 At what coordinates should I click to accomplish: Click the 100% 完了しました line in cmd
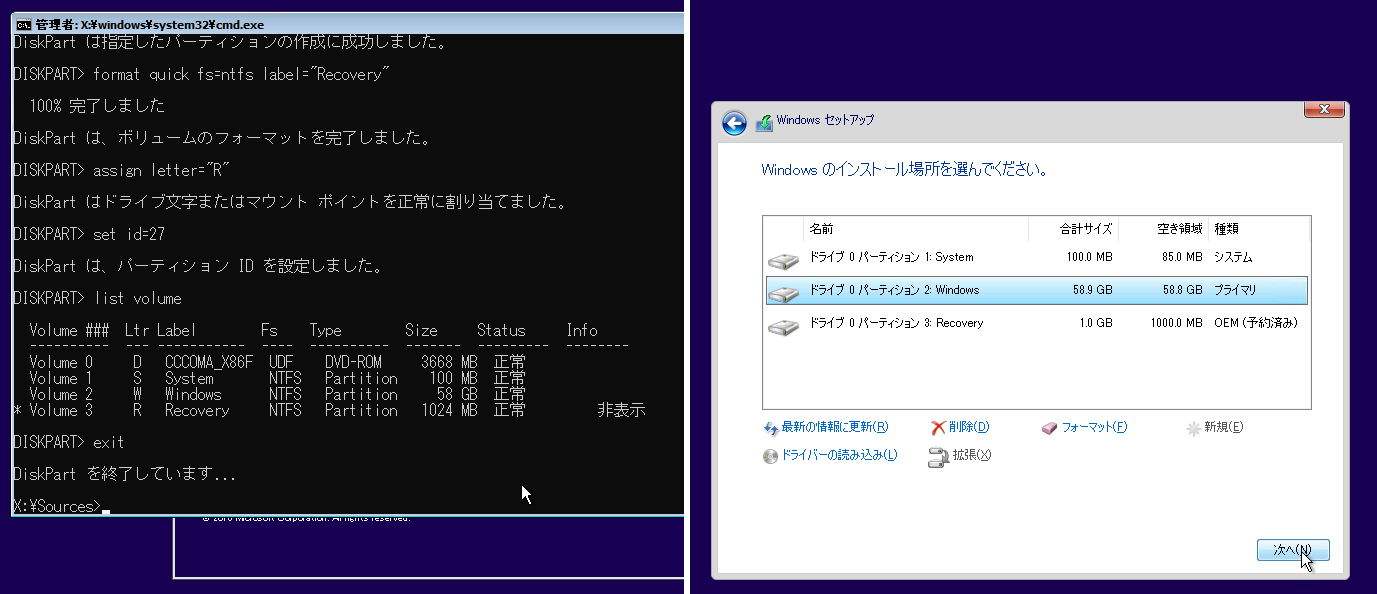pyautogui.click(x=97, y=106)
